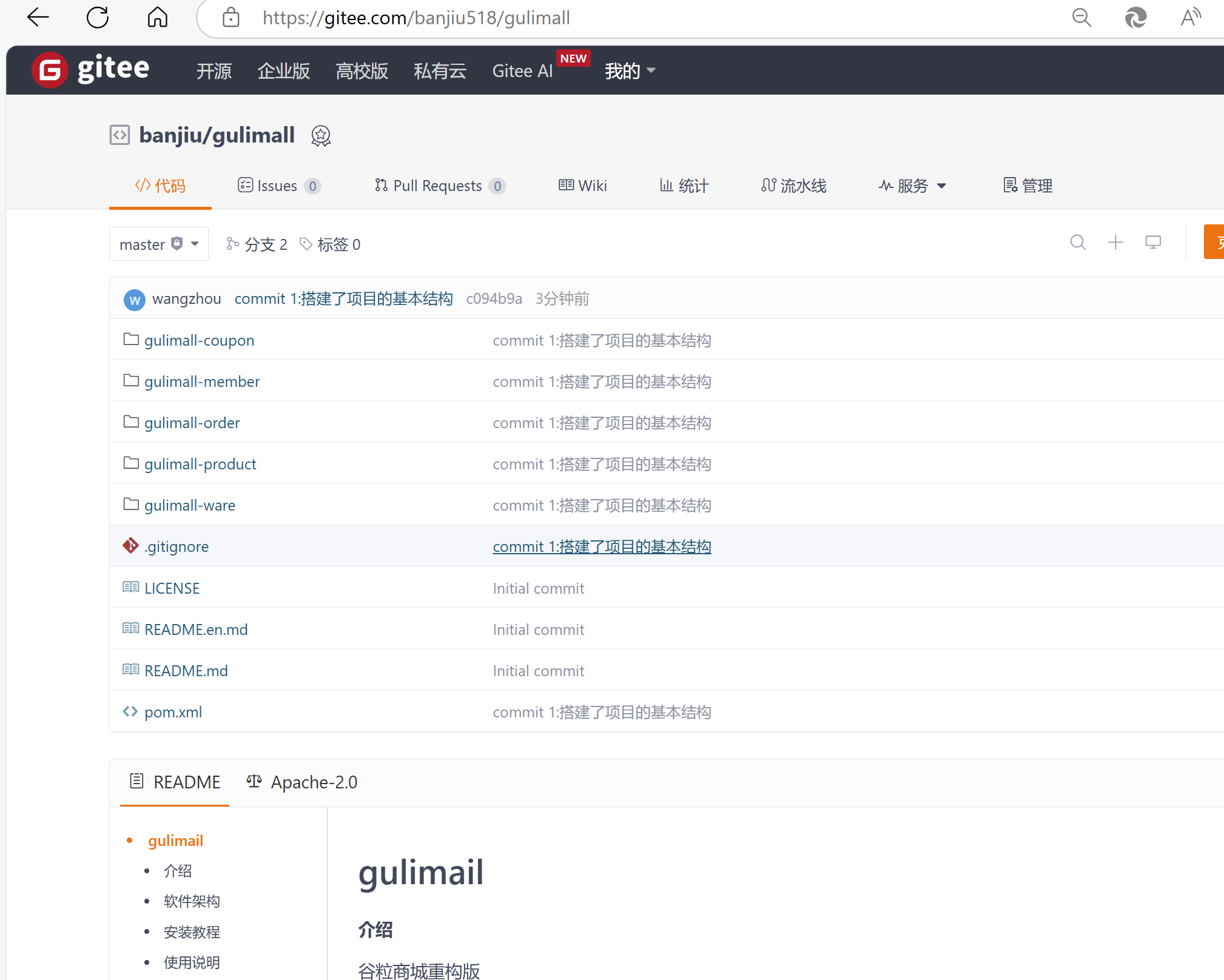Click the Gitee logo icon
The width and height of the screenshot is (1224, 980).
[x=50, y=70]
